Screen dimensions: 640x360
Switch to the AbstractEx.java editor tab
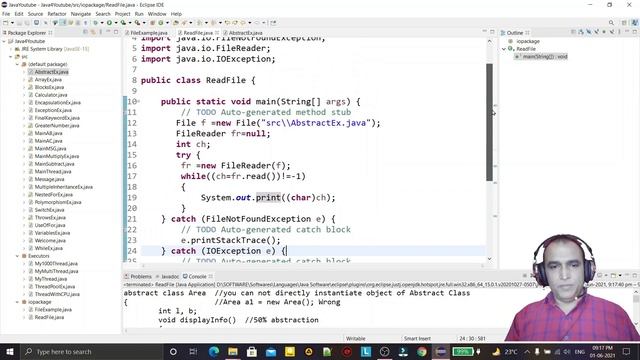(x=245, y=33)
